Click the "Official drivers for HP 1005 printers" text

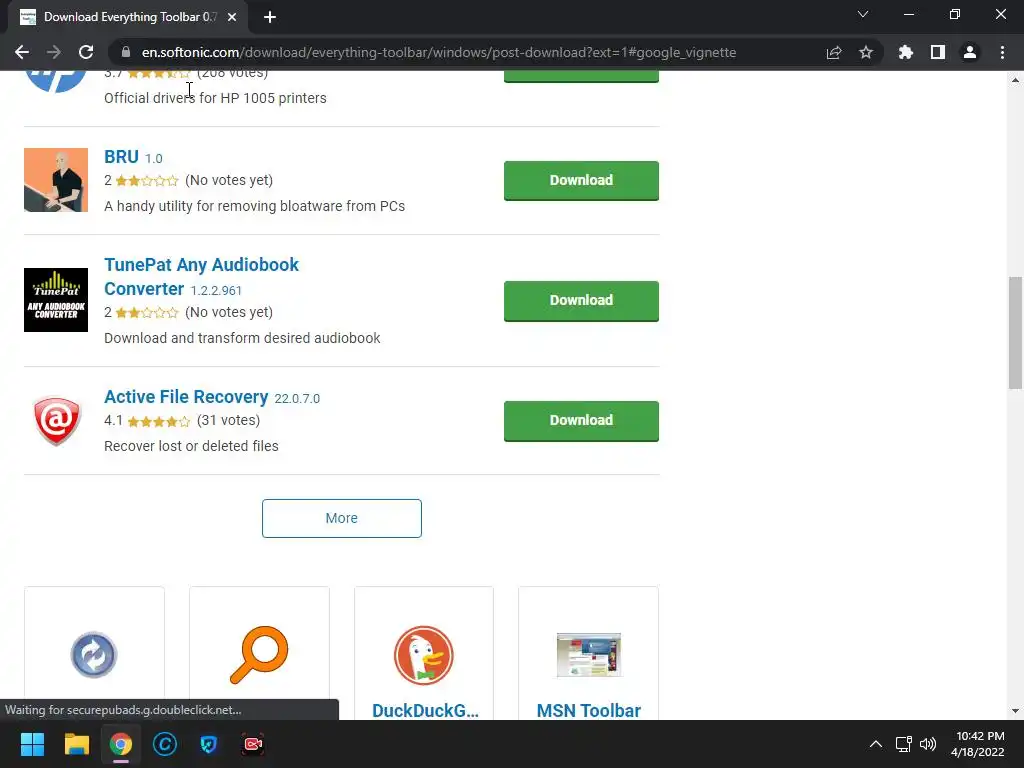(x=216, y=98)
